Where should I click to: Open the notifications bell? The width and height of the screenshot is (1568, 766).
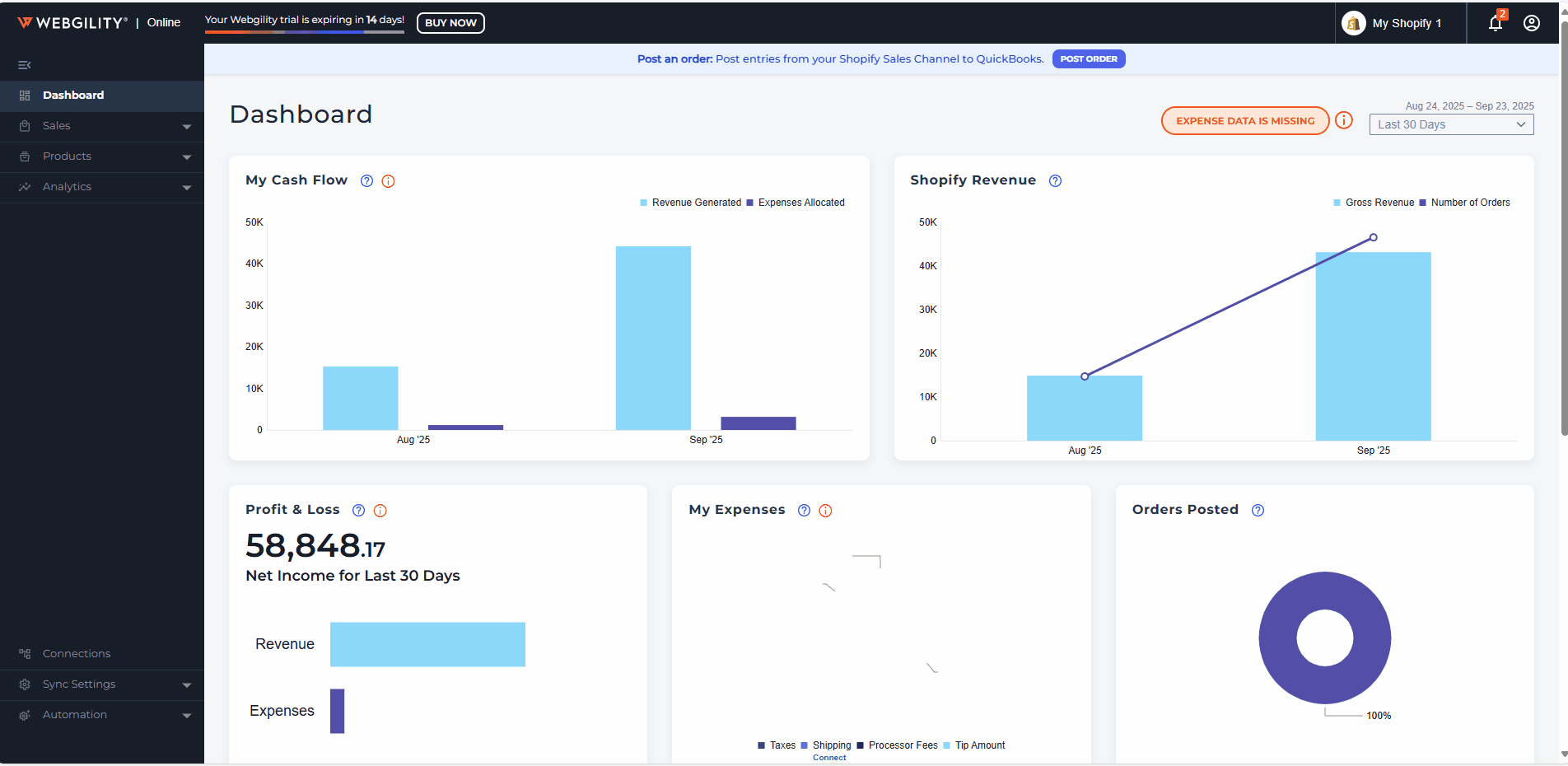coord(1496,23)
